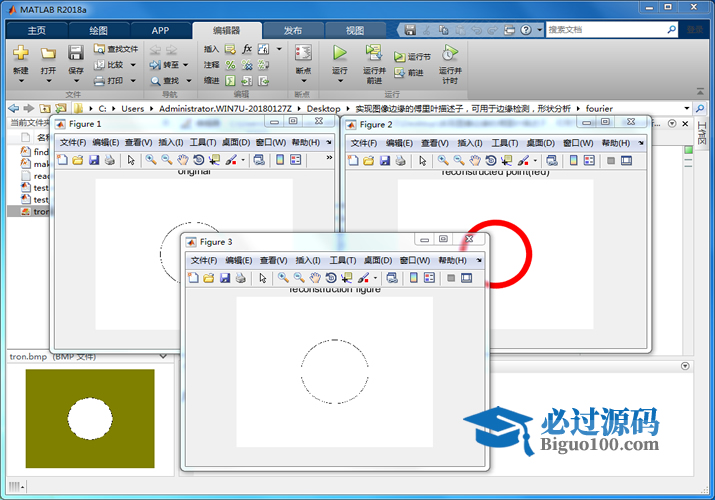The height and width of the screenshot is (500, 715).
Task: Click the Open (打开) folder icon
Action: (x=48, y=53)
